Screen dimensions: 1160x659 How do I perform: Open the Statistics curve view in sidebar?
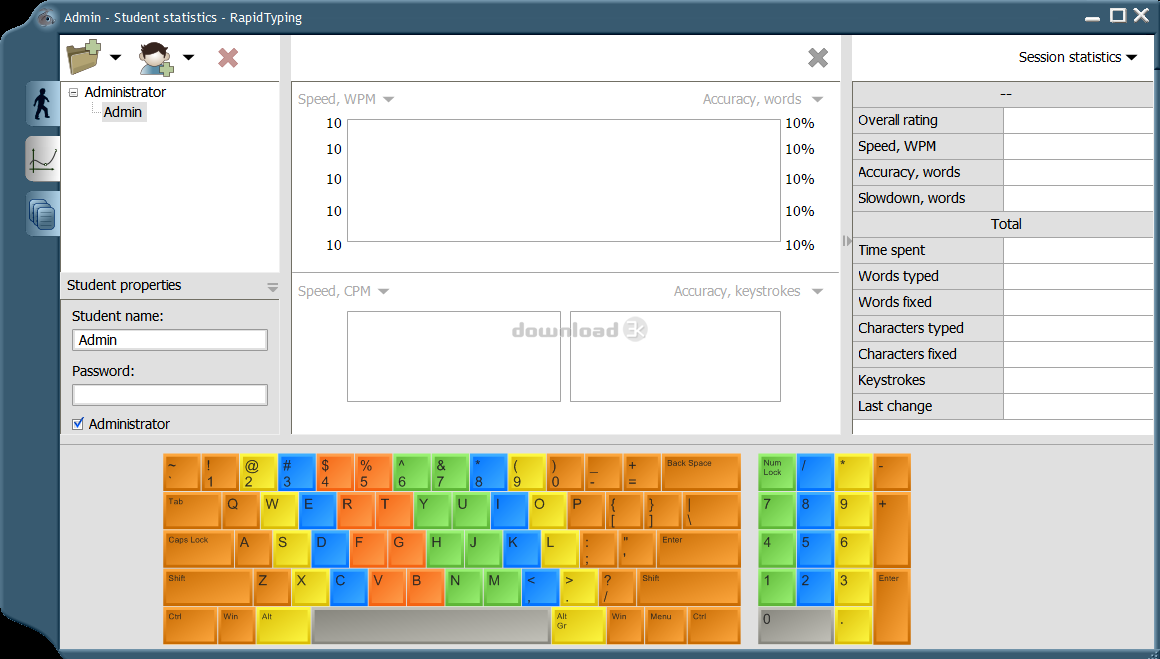(x=42, y=158)
